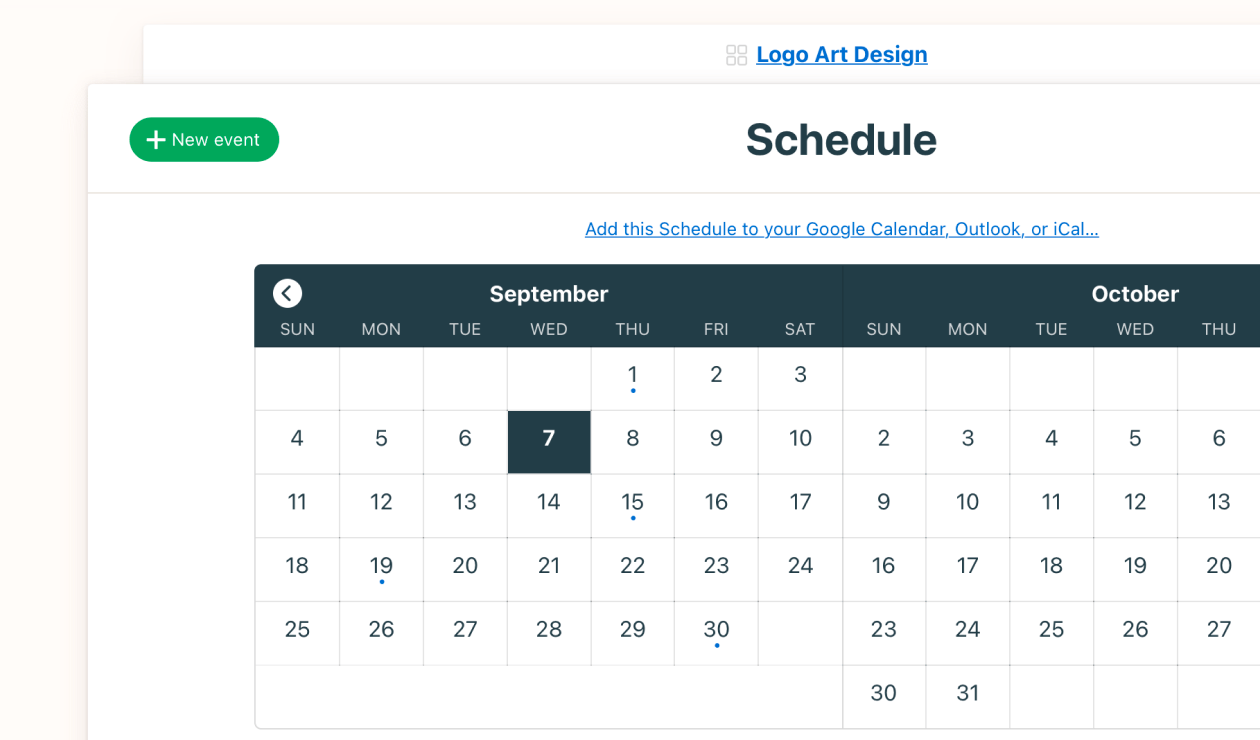Select October 31 on the calendar
1260x740 pixels.
click(x=967, y=693)
